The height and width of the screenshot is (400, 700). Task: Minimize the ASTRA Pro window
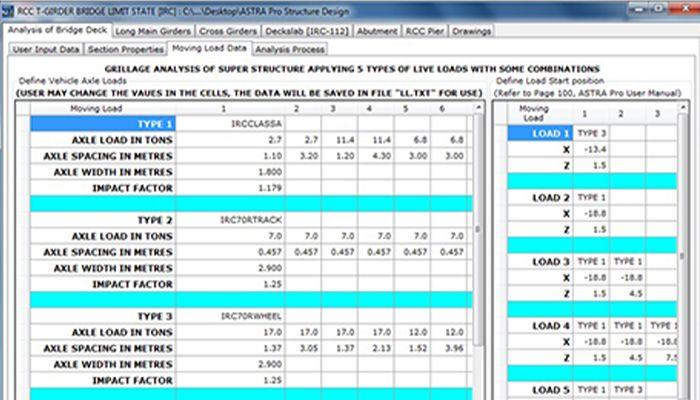click(640, 8)
